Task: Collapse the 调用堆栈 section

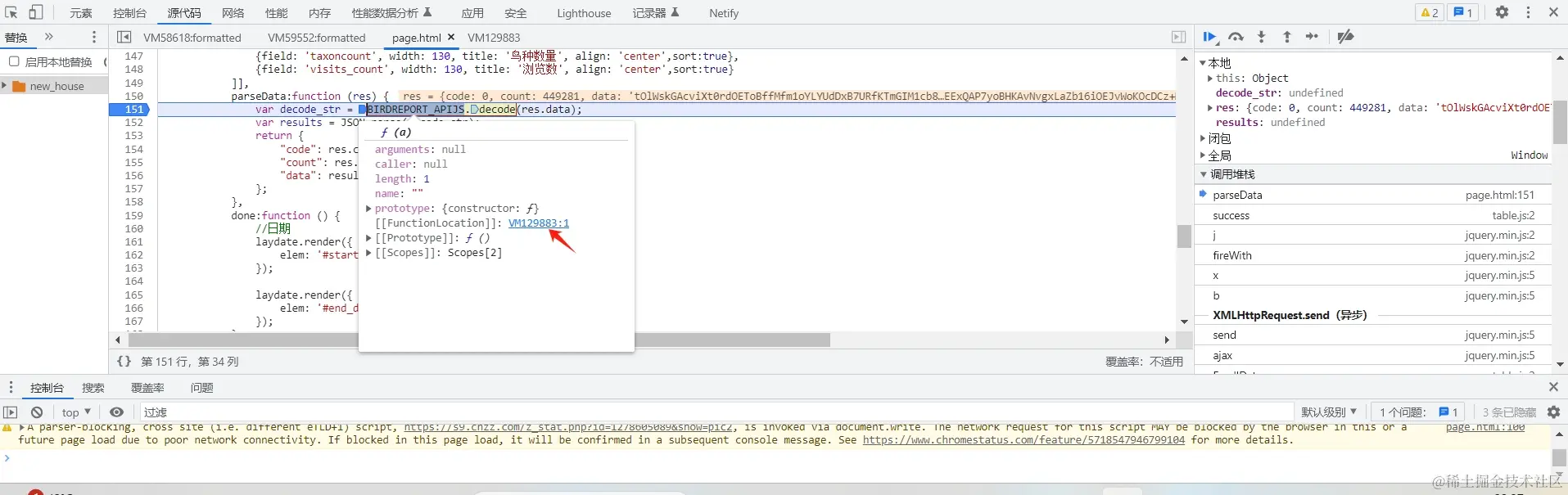Action: (x=1203, y=174)
